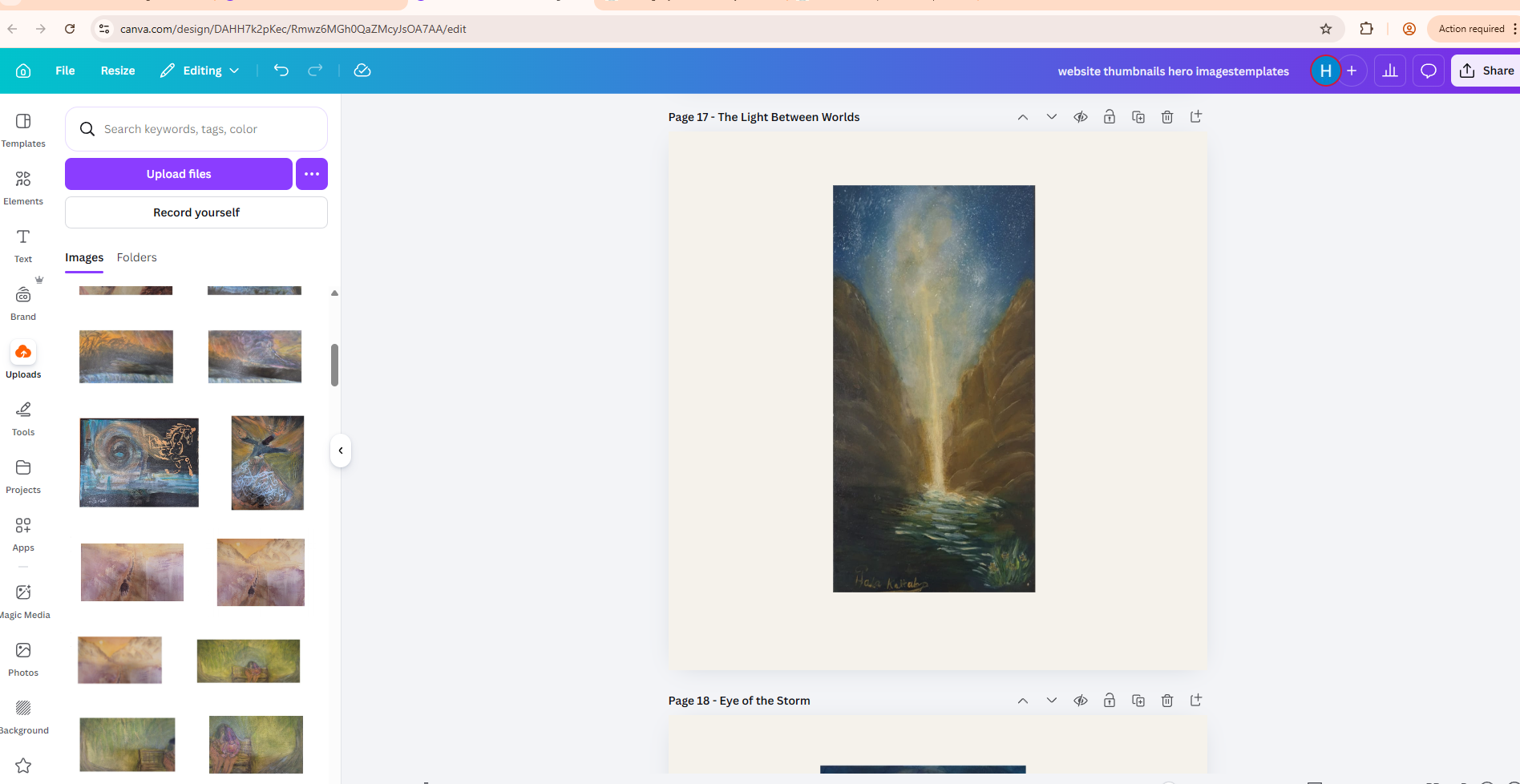1520x784 pixels.
Task: Click the uploads panel scrollbar
Action: (334, 366)
